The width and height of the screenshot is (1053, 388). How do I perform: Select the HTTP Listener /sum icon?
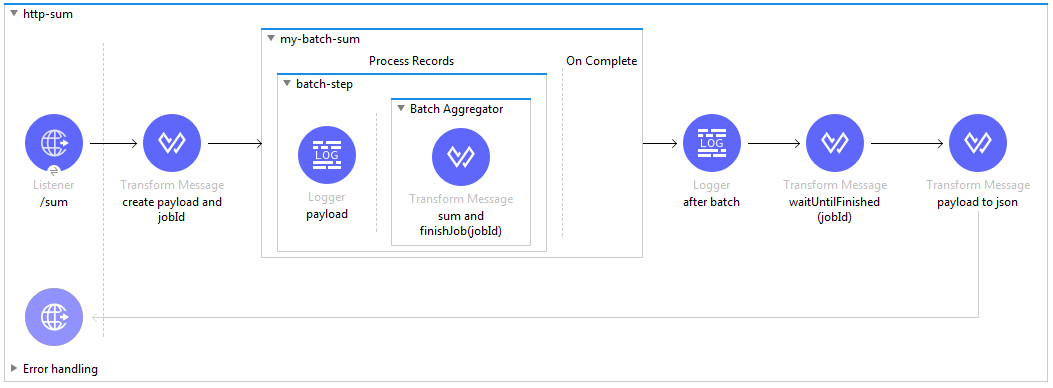pyautogui.click(x=54, y=143)
